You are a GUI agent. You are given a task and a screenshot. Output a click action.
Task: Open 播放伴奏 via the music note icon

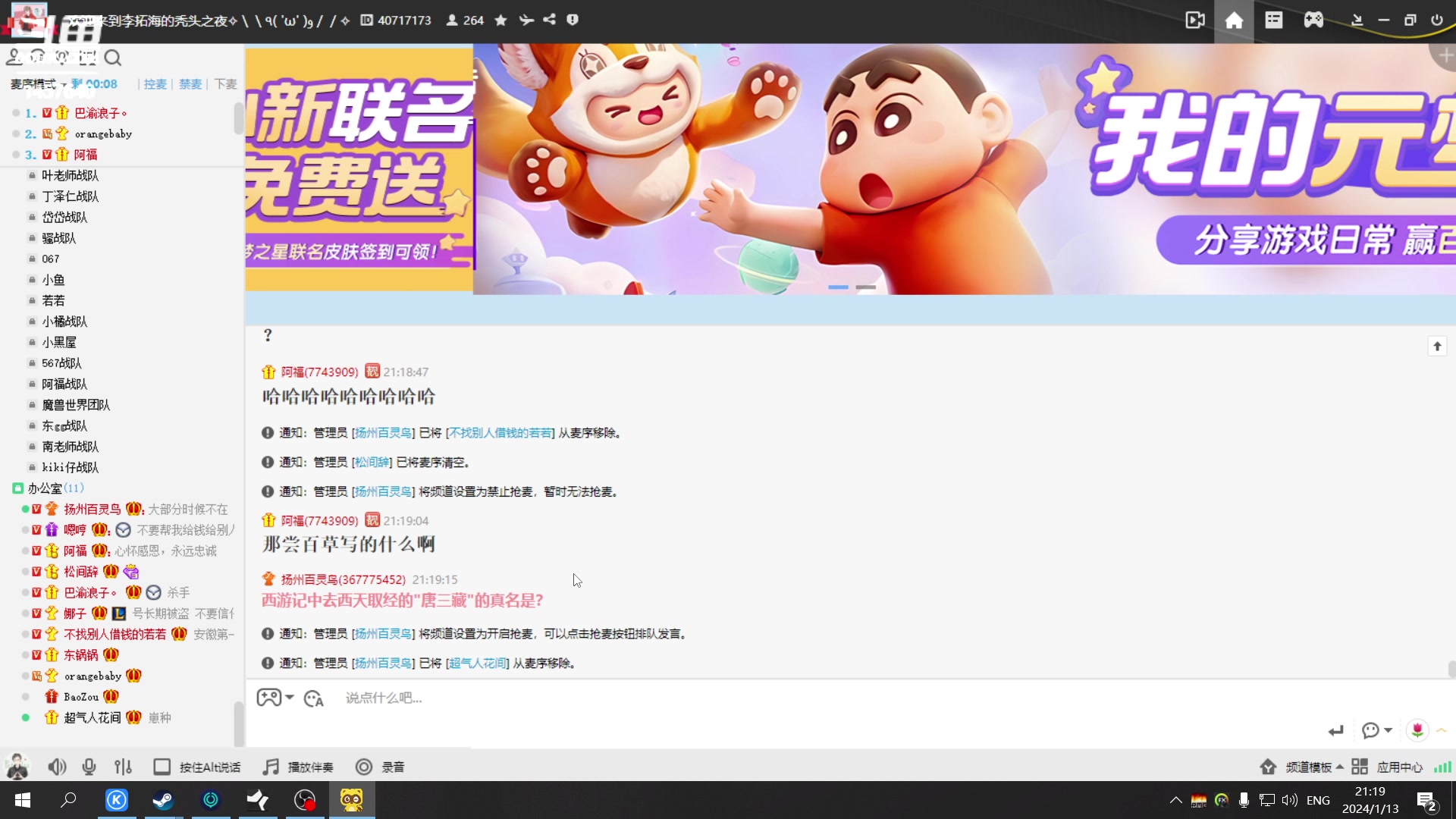click(269, 767)
